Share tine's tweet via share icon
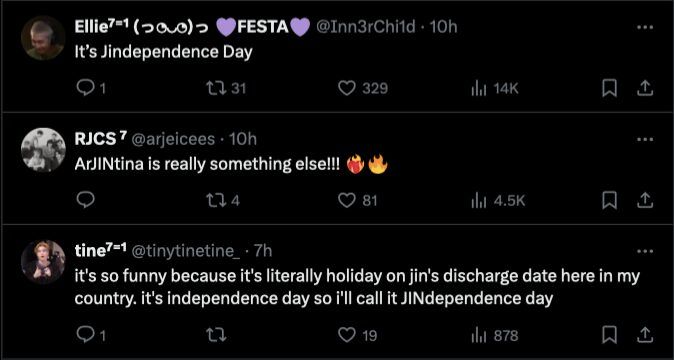The image size is (674, 360). click(644, 335)
